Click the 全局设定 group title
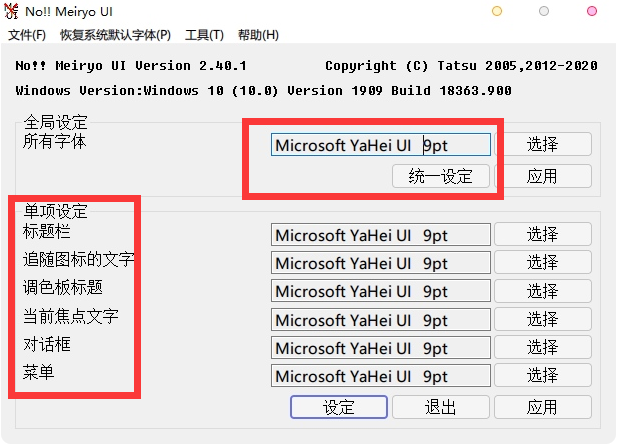The height and width of the screenshot is (446, 617). pyautogui.click(x=55, y=122)
